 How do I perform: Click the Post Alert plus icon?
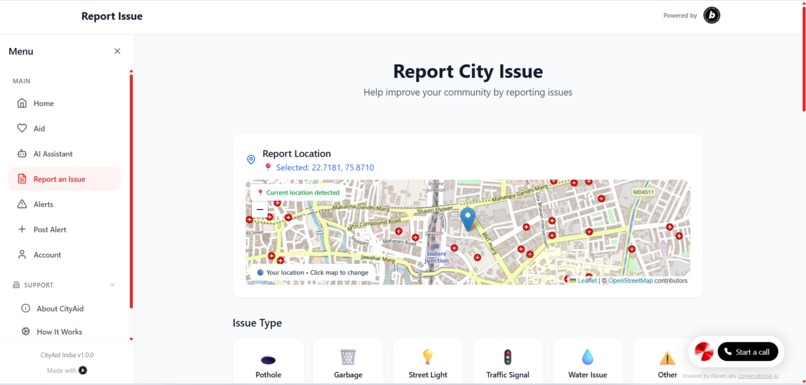(x=22, y=229)
